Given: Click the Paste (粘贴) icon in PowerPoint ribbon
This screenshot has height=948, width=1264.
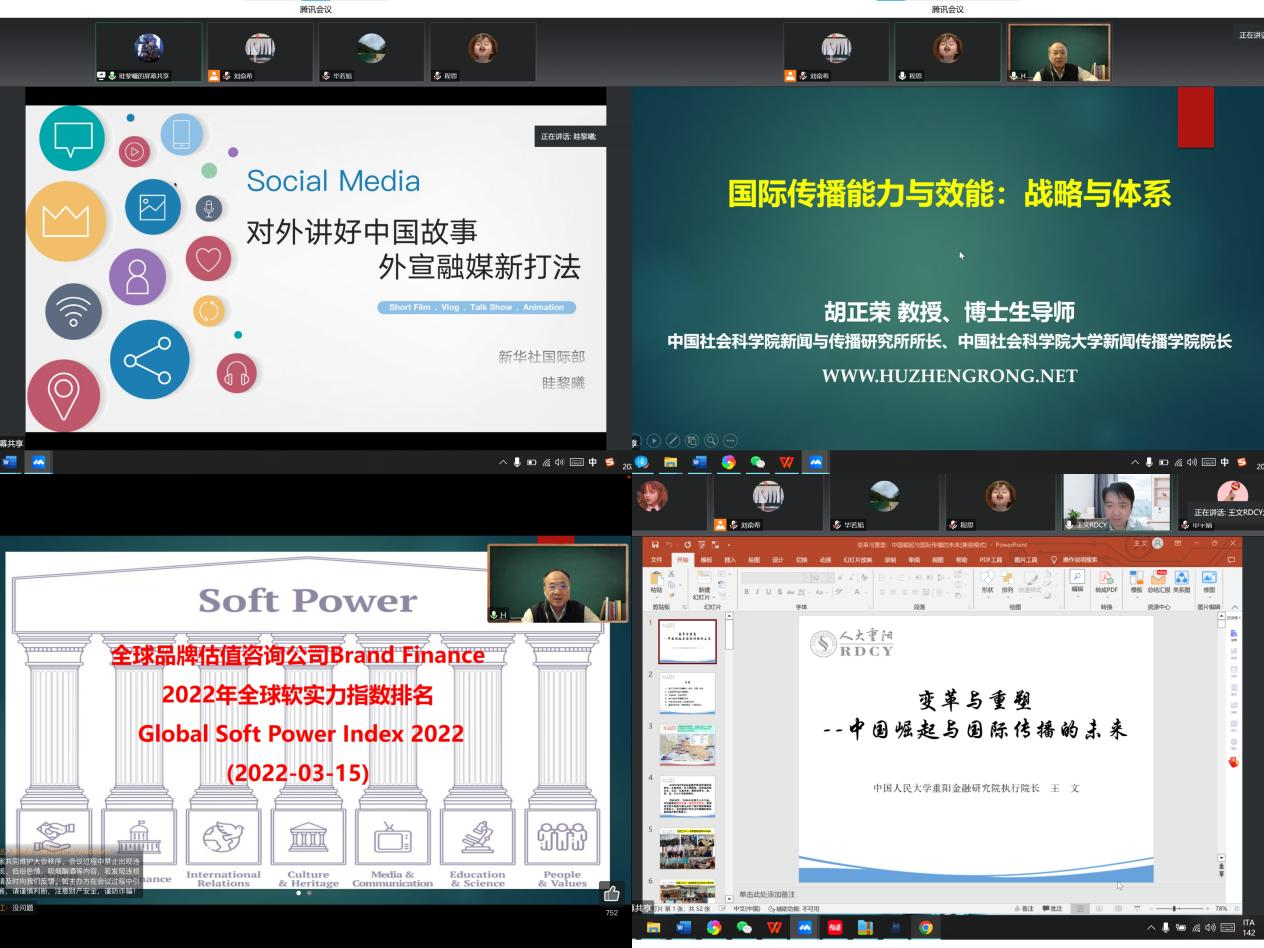Looking at the screenshot, I should (656, 579).
